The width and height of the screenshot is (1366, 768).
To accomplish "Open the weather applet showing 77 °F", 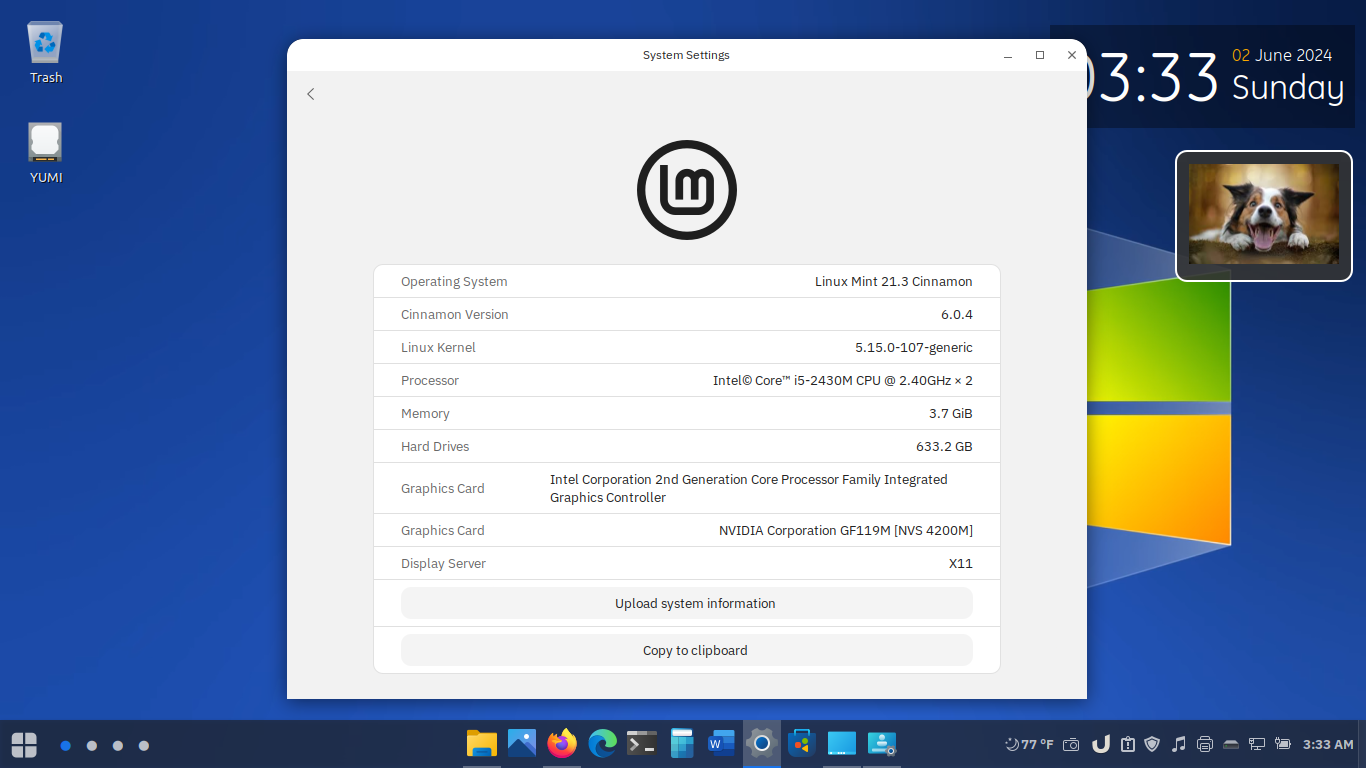I will (1029, 744).
